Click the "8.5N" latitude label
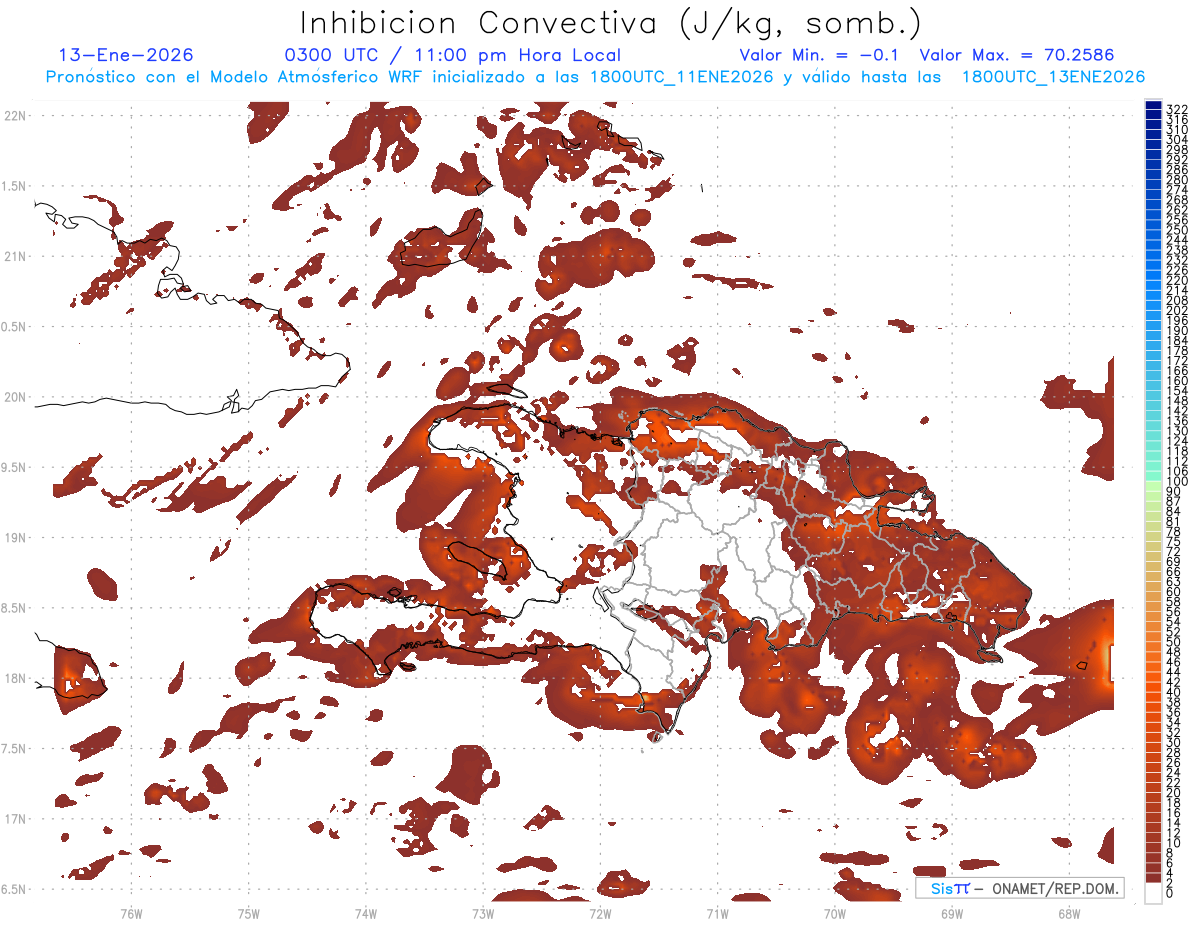Viewport: 1200px width, 927px height. pos(14,608)
